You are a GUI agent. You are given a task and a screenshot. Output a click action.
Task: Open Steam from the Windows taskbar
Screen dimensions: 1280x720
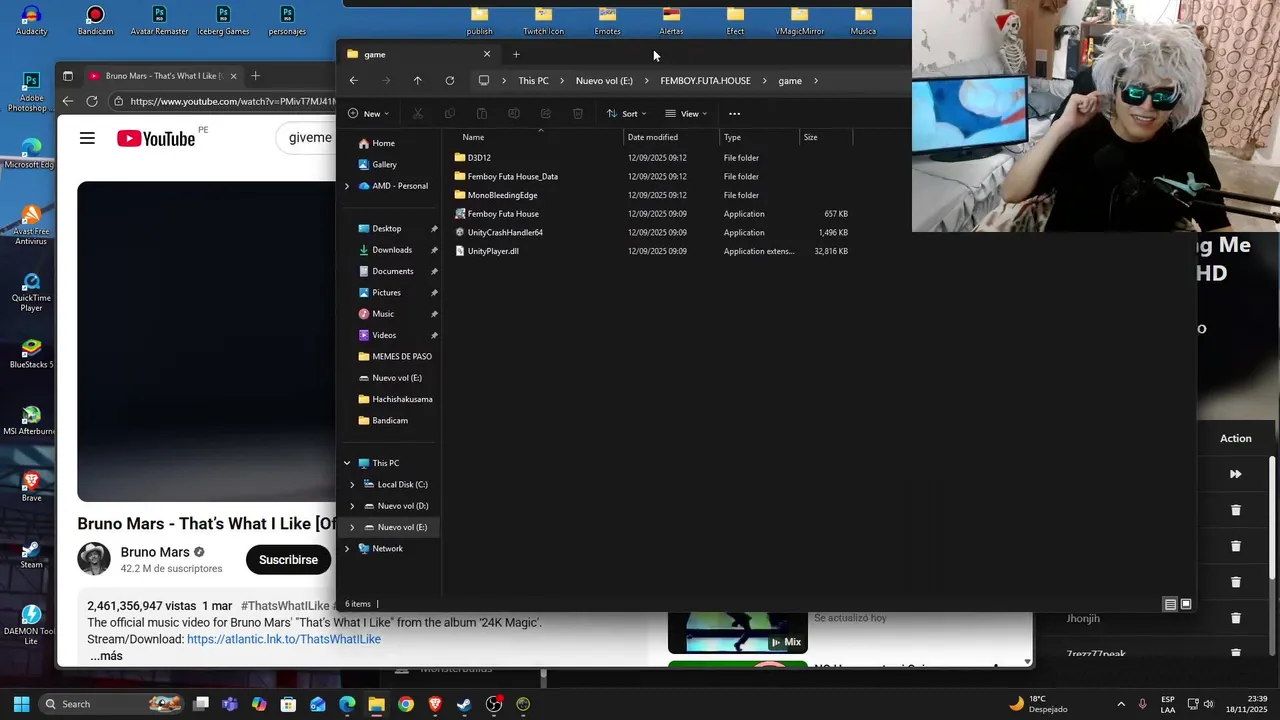(x=464, y=704)
